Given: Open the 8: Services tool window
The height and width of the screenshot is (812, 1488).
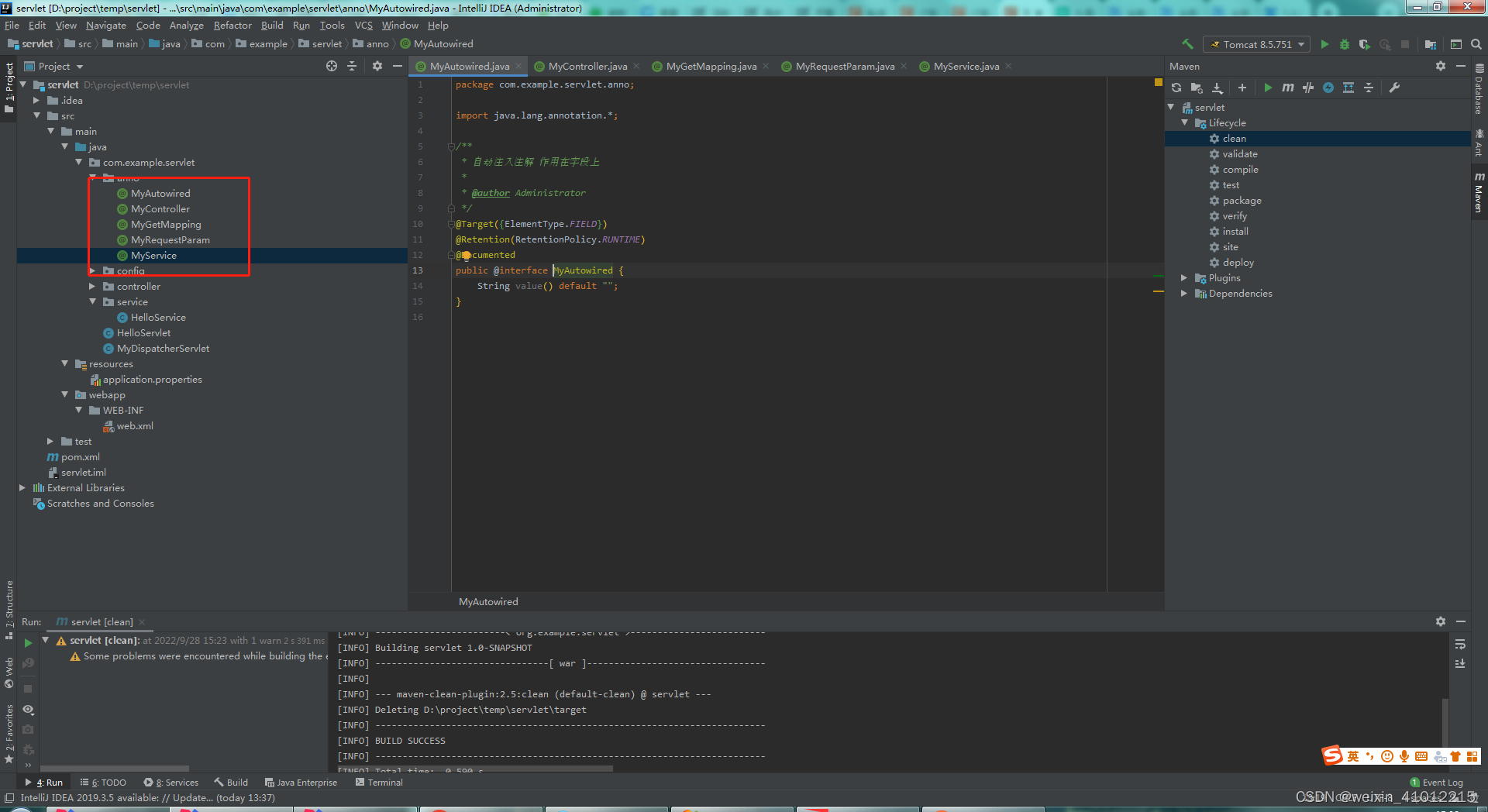Looking at the screenshot, I should [171, 782].
